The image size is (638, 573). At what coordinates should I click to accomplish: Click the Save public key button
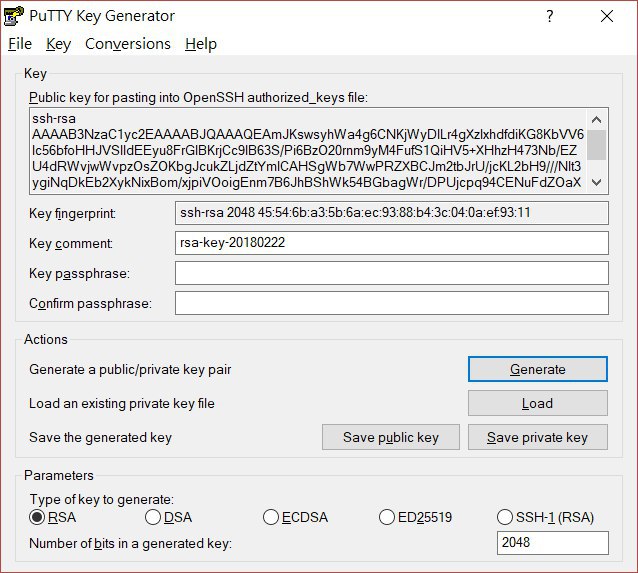click(x=390, y=437)
